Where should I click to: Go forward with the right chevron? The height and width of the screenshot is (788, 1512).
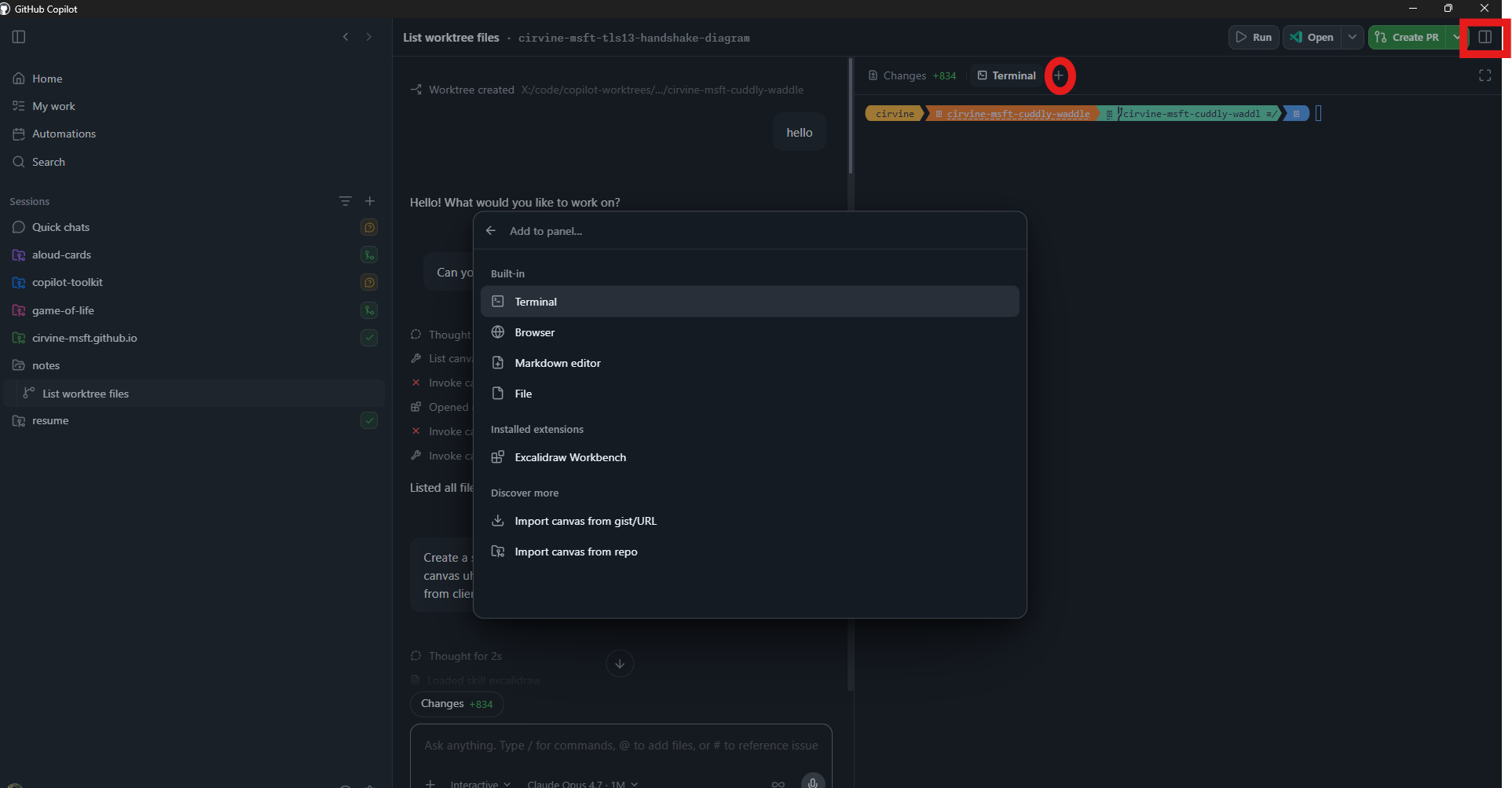coord(369,37)
